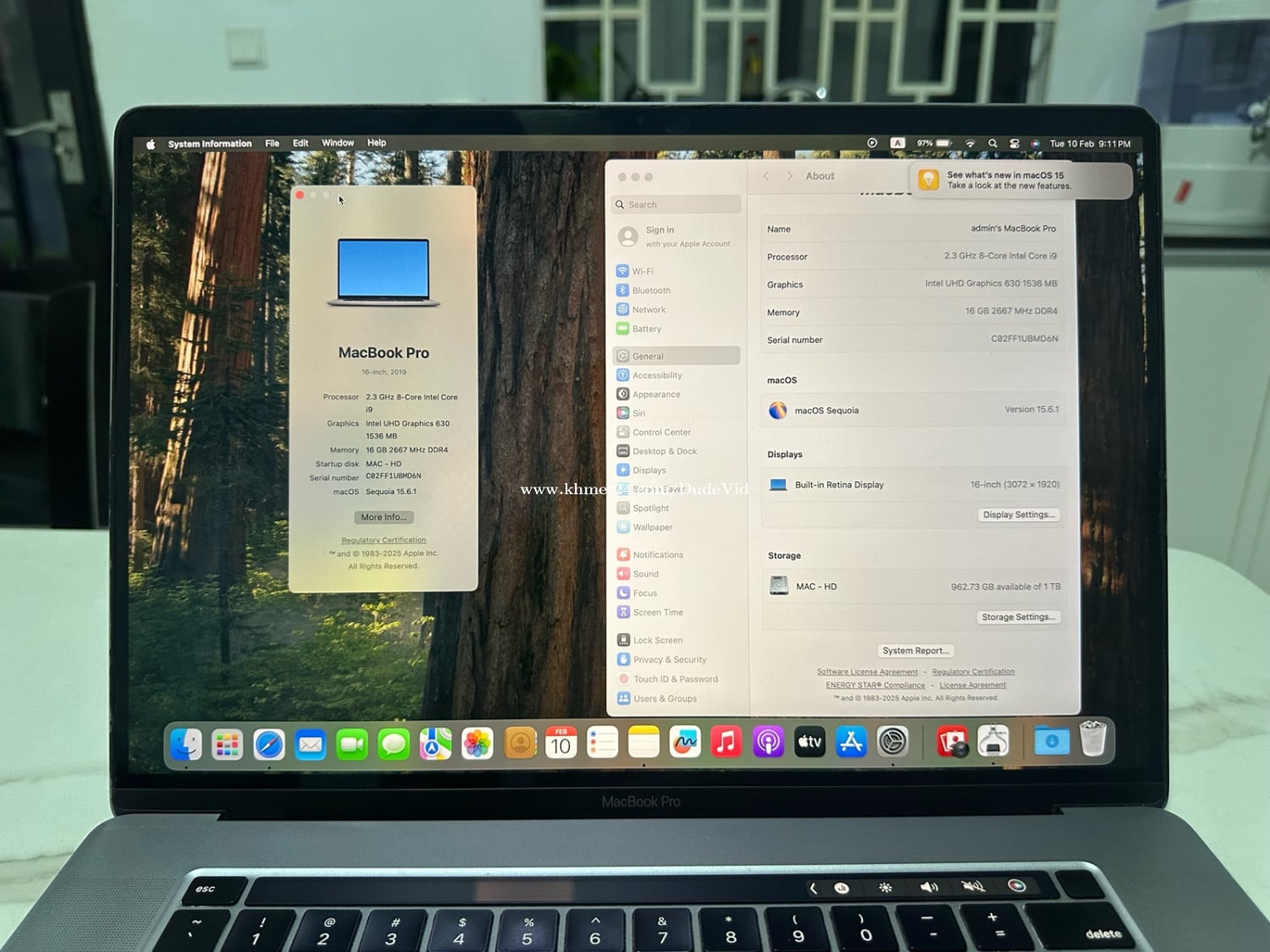Image resolution: width=1270 pixels, height=952 pixels.
Task: Open Wi-Fi settings in sidebar
Action: [643, 272]
